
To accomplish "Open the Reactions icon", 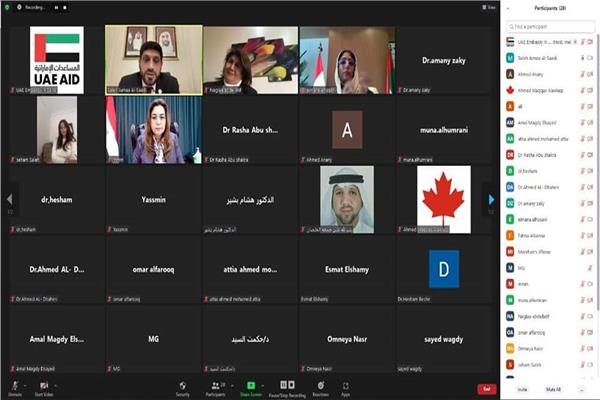I will (321, 385).
